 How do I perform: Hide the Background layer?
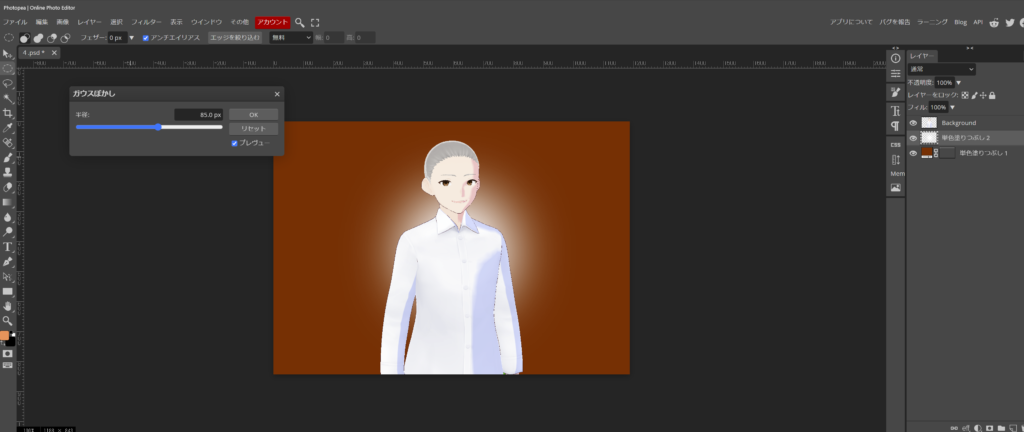tap(912, 123)
